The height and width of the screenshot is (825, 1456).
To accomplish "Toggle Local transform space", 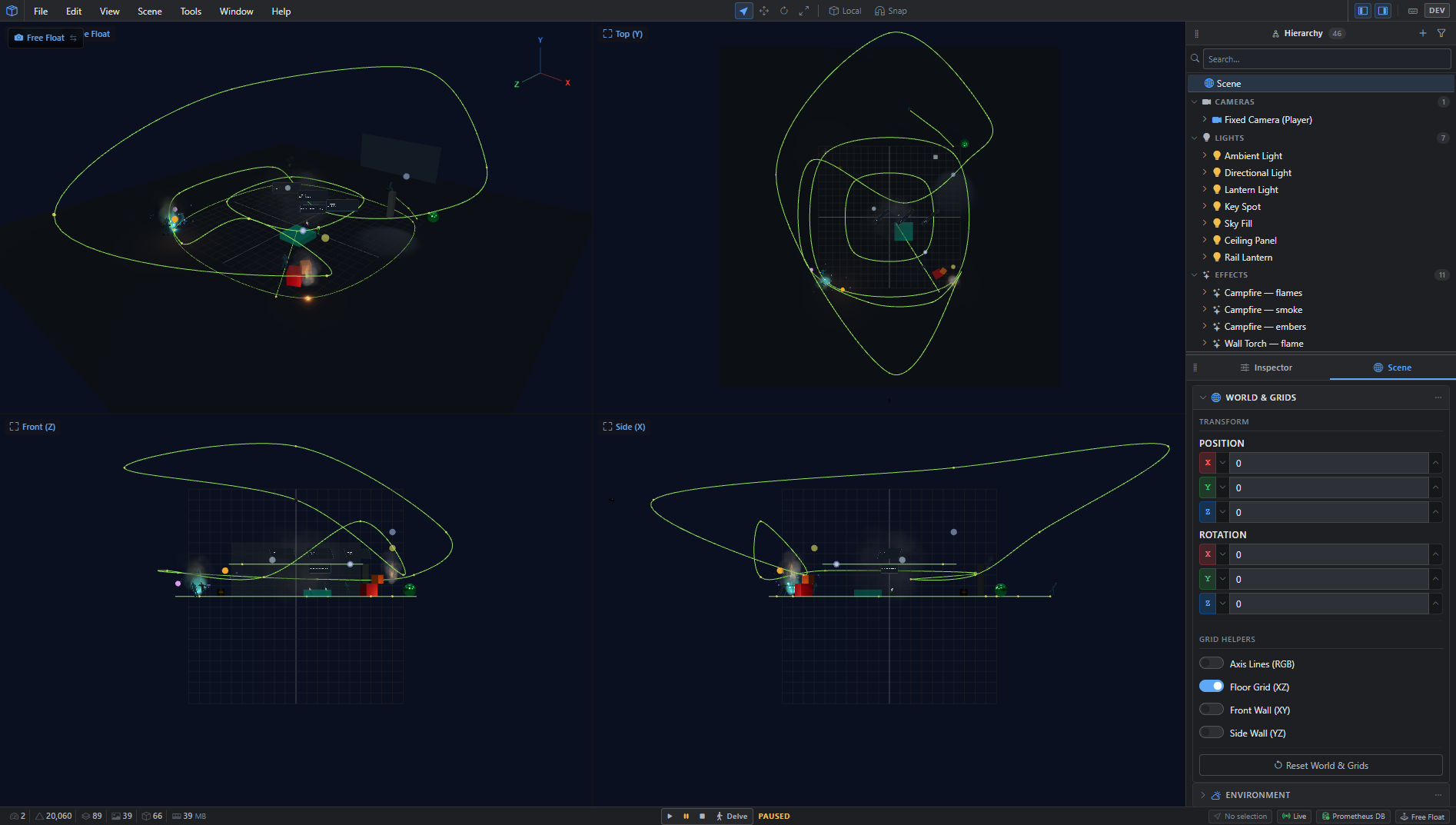I will [845, 11].
